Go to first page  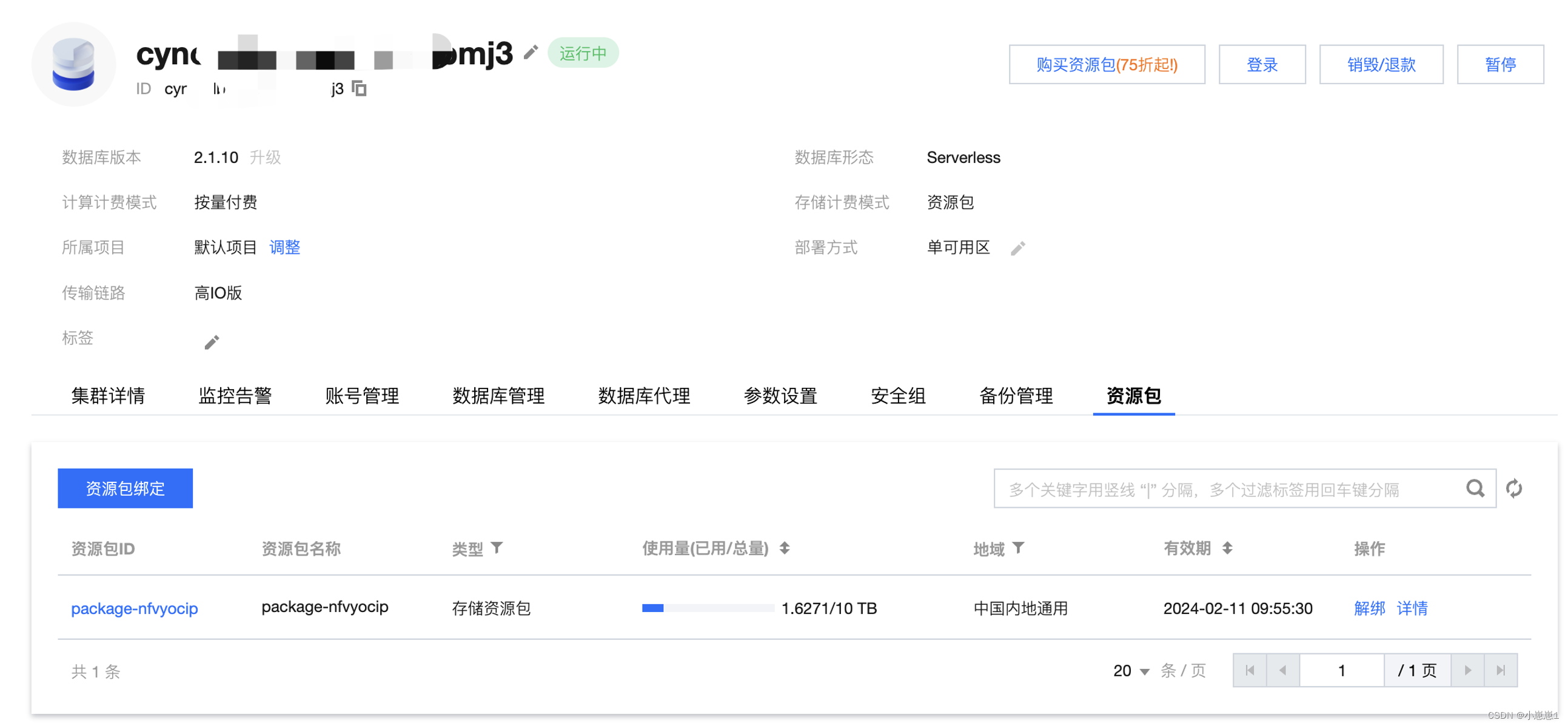click(x=1250, y=670)
